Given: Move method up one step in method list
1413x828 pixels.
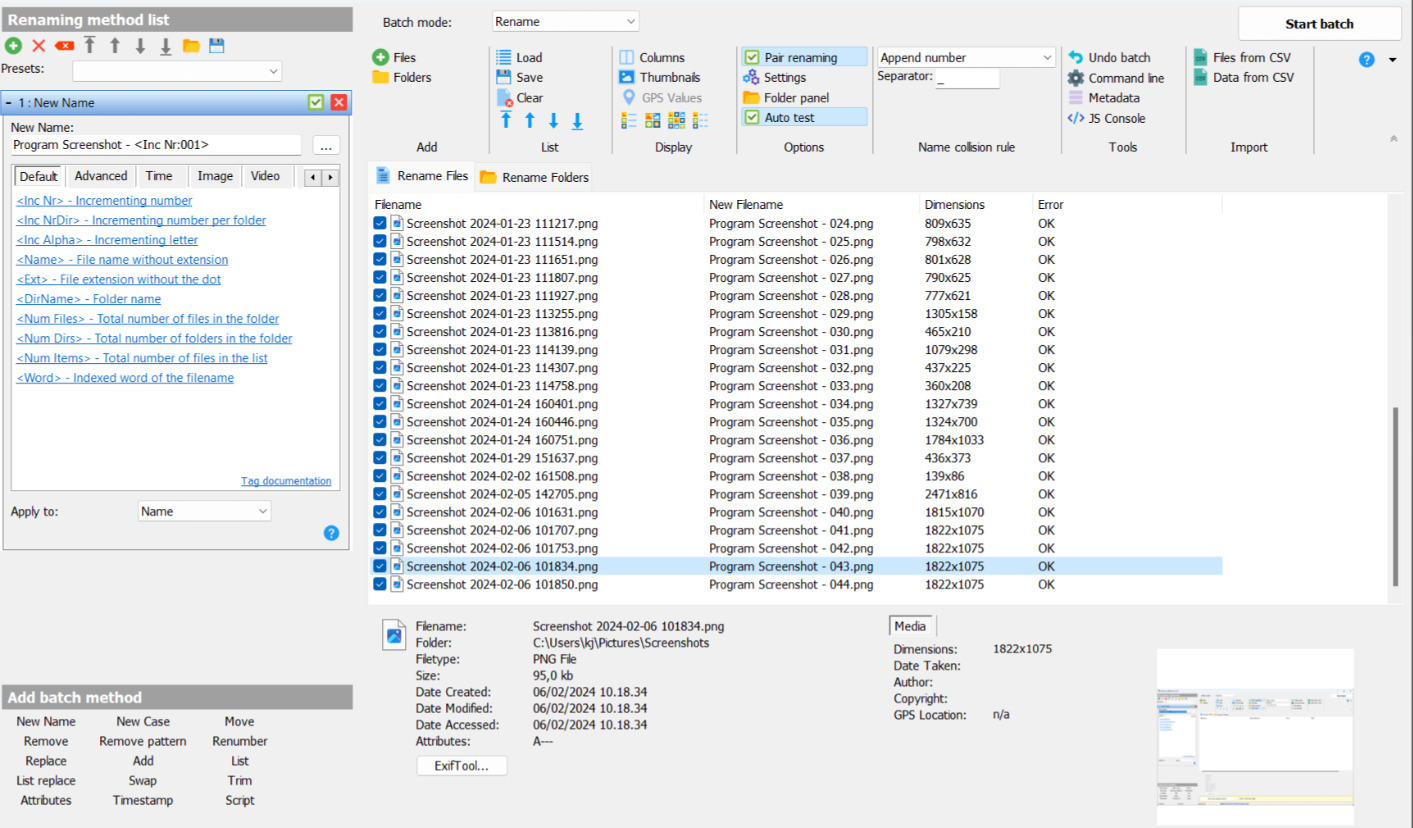Looking at the screenshot, I should [115, 46].
